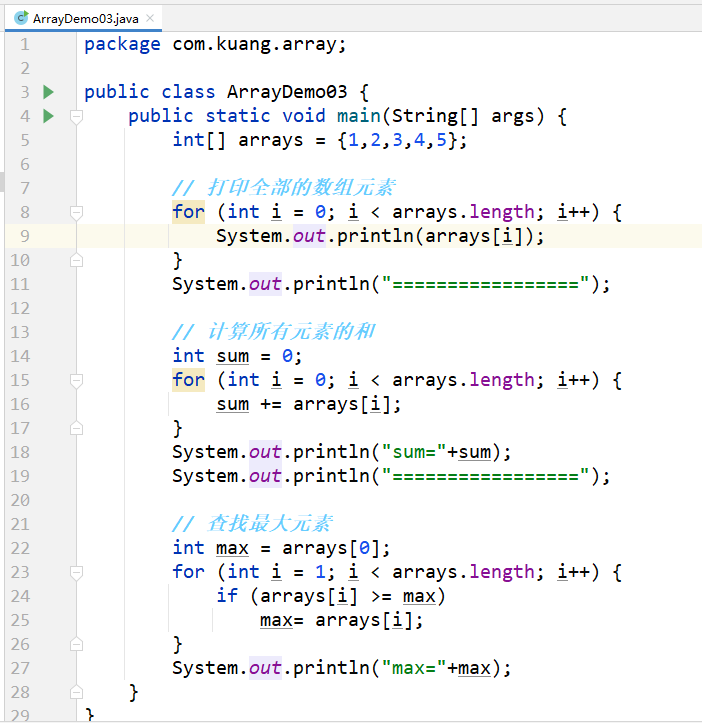
Task: Run the main method via the line 4 arrow
Action: click(x=48, y=116)
